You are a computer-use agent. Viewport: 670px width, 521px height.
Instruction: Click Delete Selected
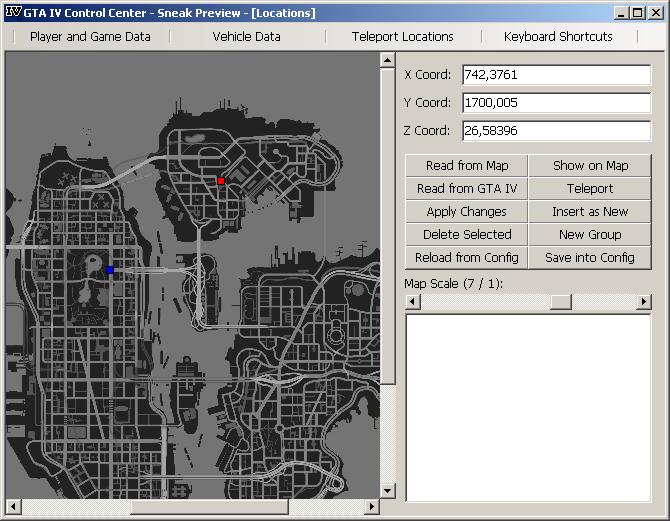coord(467,235)
